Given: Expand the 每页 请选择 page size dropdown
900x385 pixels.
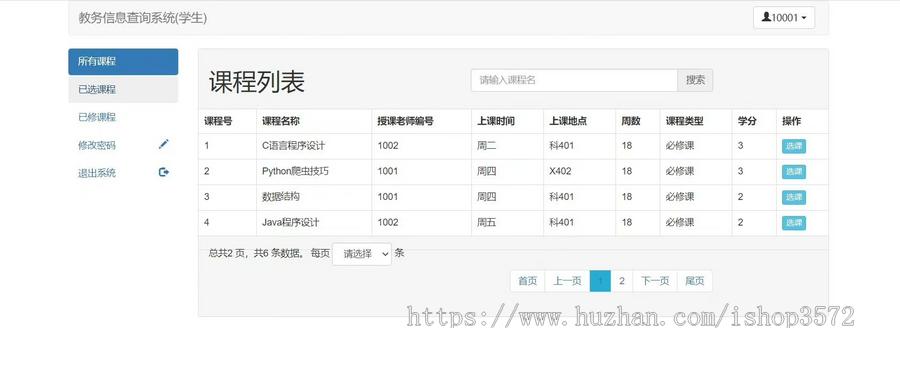Looking at the screenshot, I should (x=362, y=254).
